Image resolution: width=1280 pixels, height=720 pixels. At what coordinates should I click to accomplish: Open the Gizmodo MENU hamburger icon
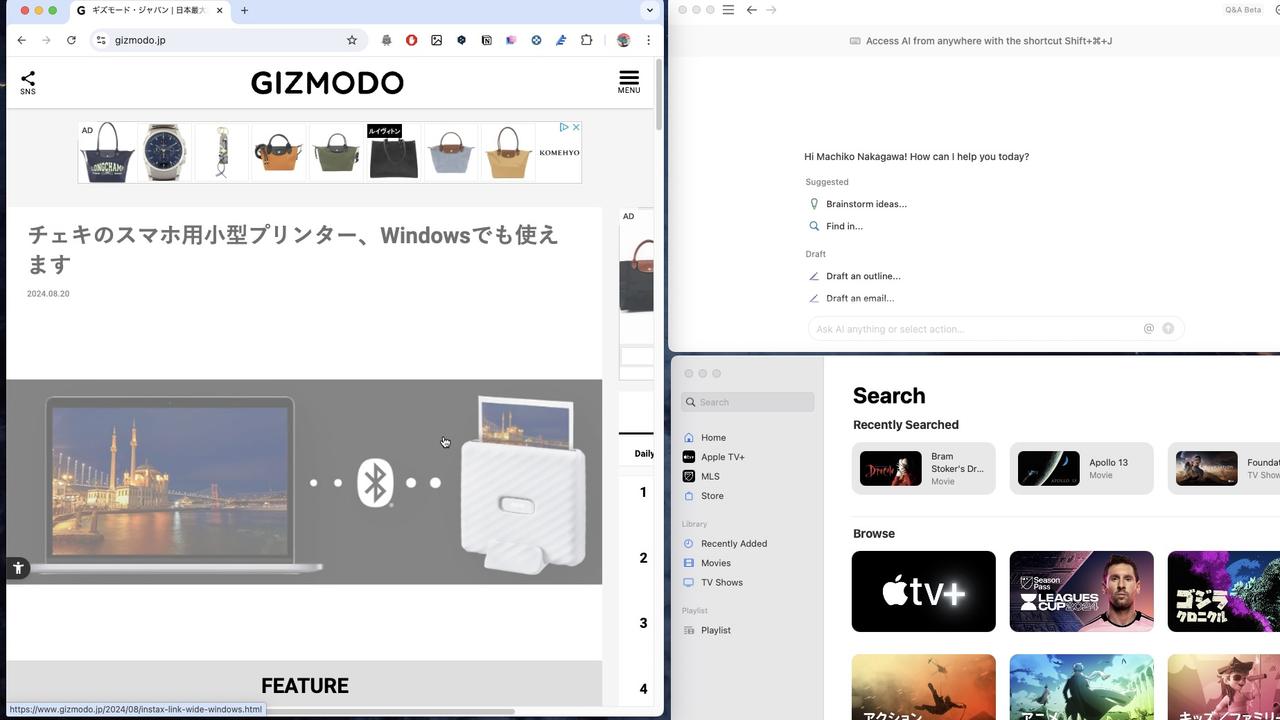[629, 82]
